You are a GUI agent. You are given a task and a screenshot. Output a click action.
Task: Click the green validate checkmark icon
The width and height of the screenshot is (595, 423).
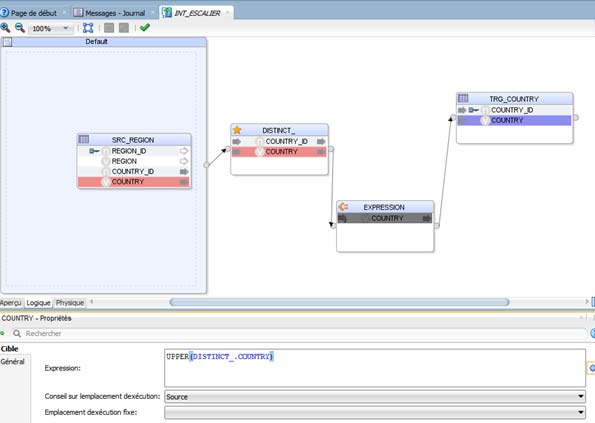[145, 27]
